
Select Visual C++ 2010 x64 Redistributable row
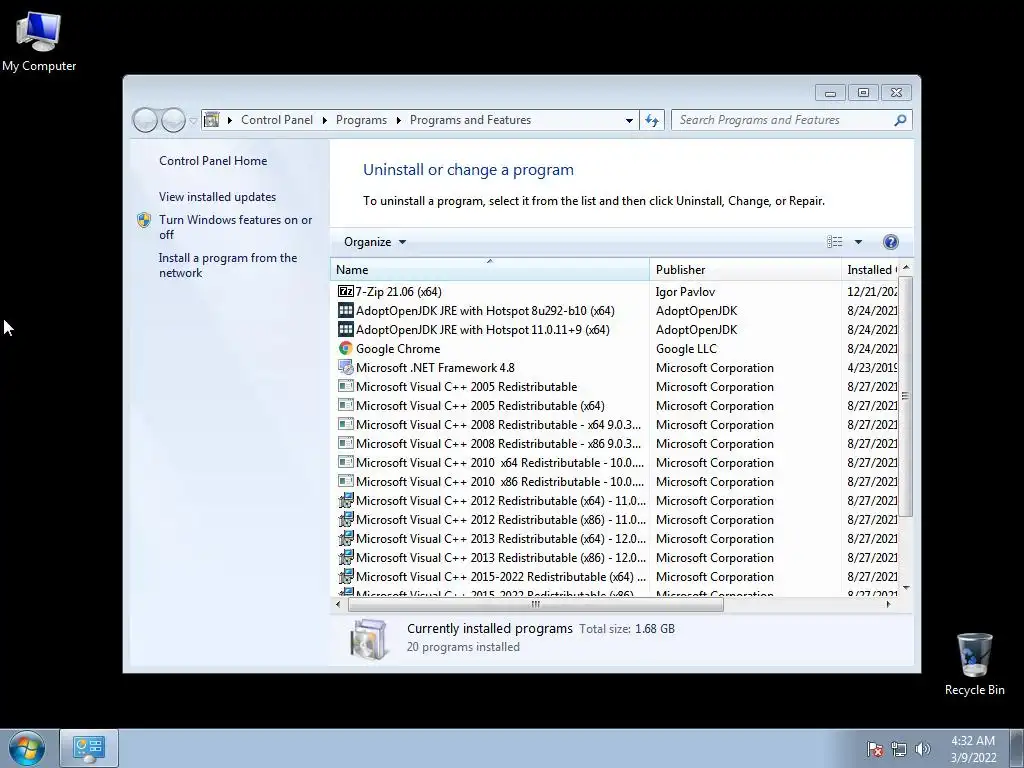614,462
